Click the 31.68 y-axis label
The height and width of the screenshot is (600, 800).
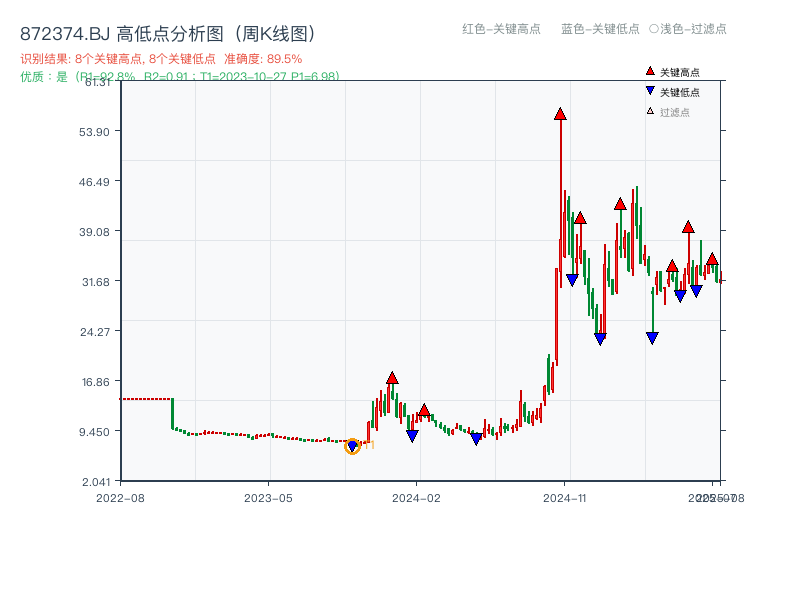(x=96, y=282)
